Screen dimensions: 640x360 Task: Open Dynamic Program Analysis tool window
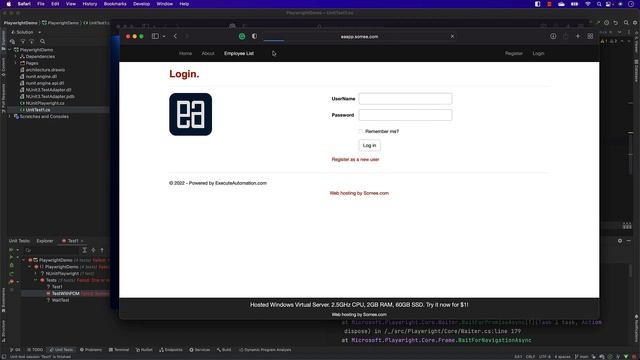265,350
